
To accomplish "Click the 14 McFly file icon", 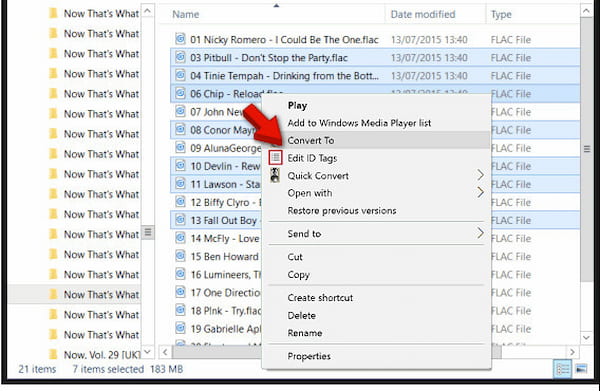I will point(180,238).
